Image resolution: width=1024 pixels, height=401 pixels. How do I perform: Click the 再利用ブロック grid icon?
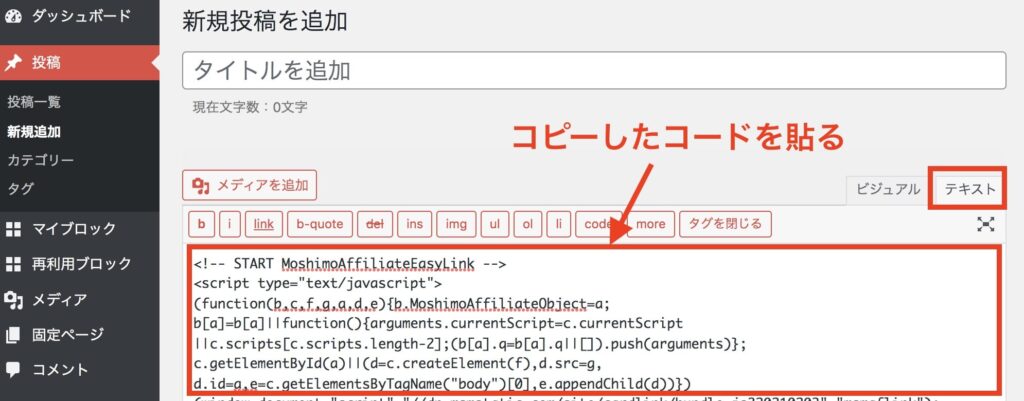tap(14, 265)
